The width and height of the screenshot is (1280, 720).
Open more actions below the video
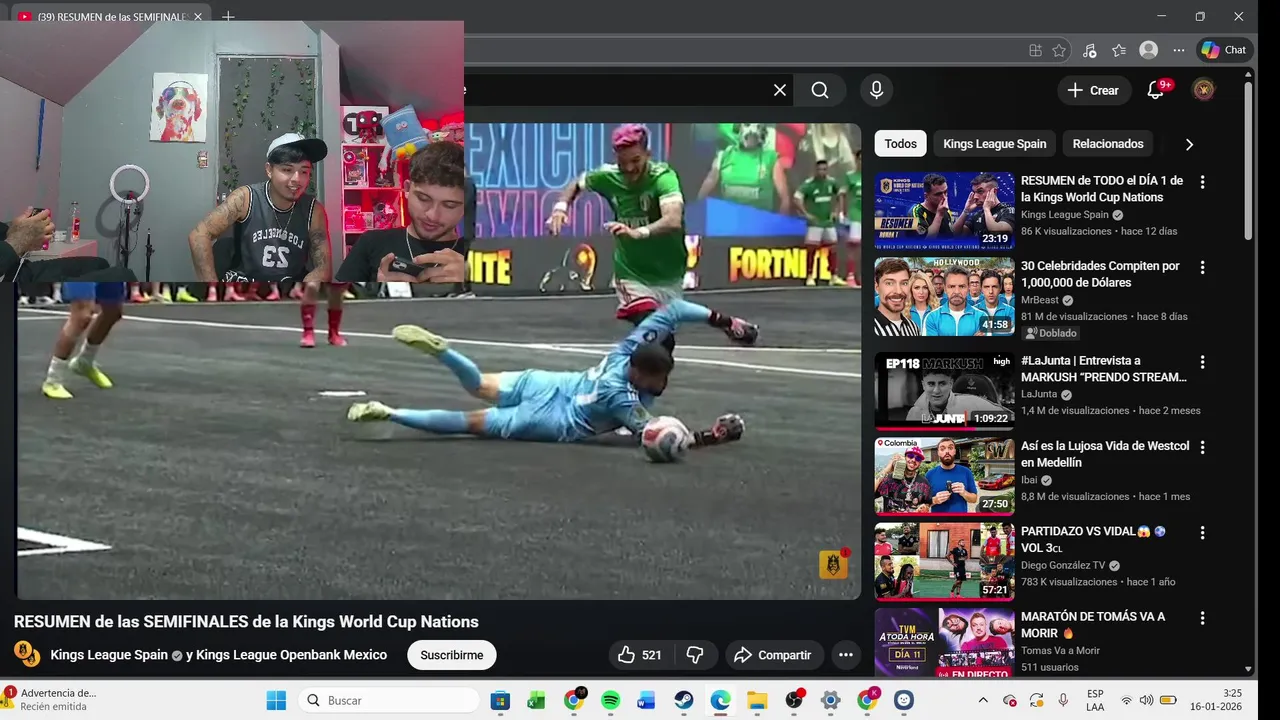tap(845, 655)
